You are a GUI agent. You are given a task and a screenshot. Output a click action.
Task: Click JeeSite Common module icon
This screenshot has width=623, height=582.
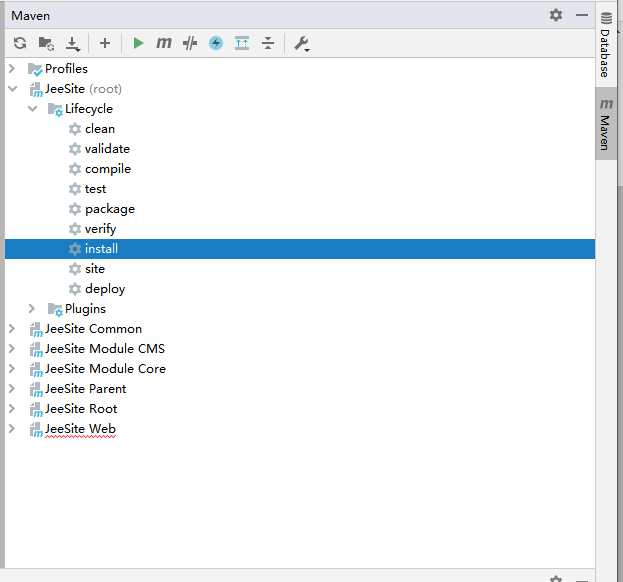coord(36,329)
